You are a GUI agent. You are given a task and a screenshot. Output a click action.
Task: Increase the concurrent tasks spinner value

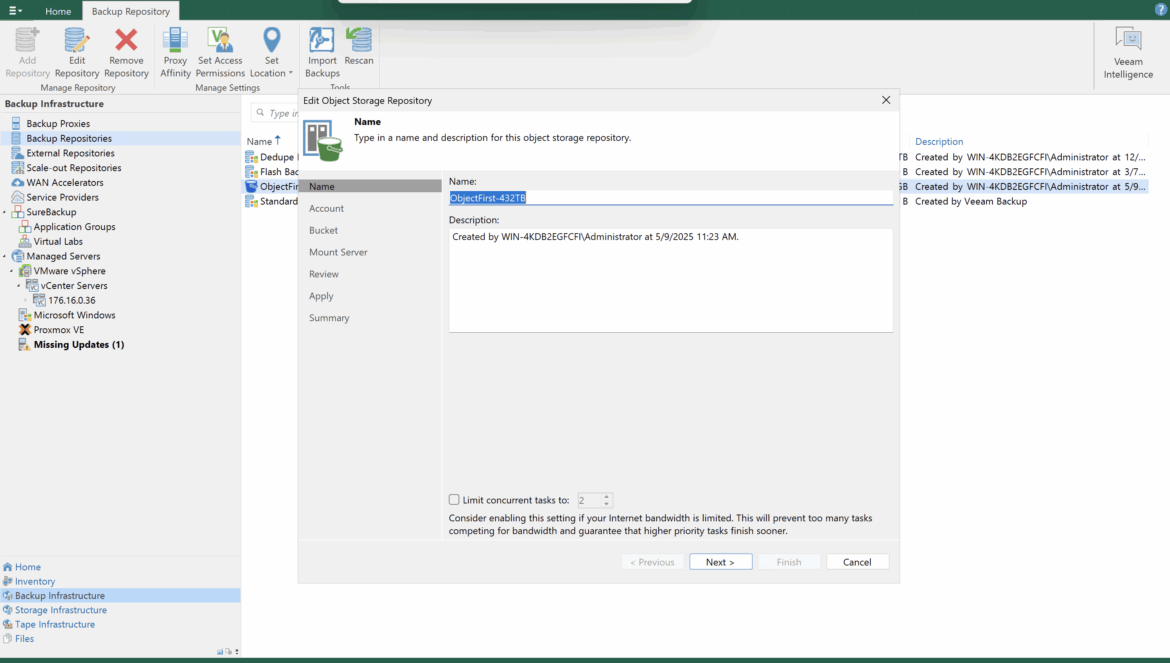click(607, 497)
